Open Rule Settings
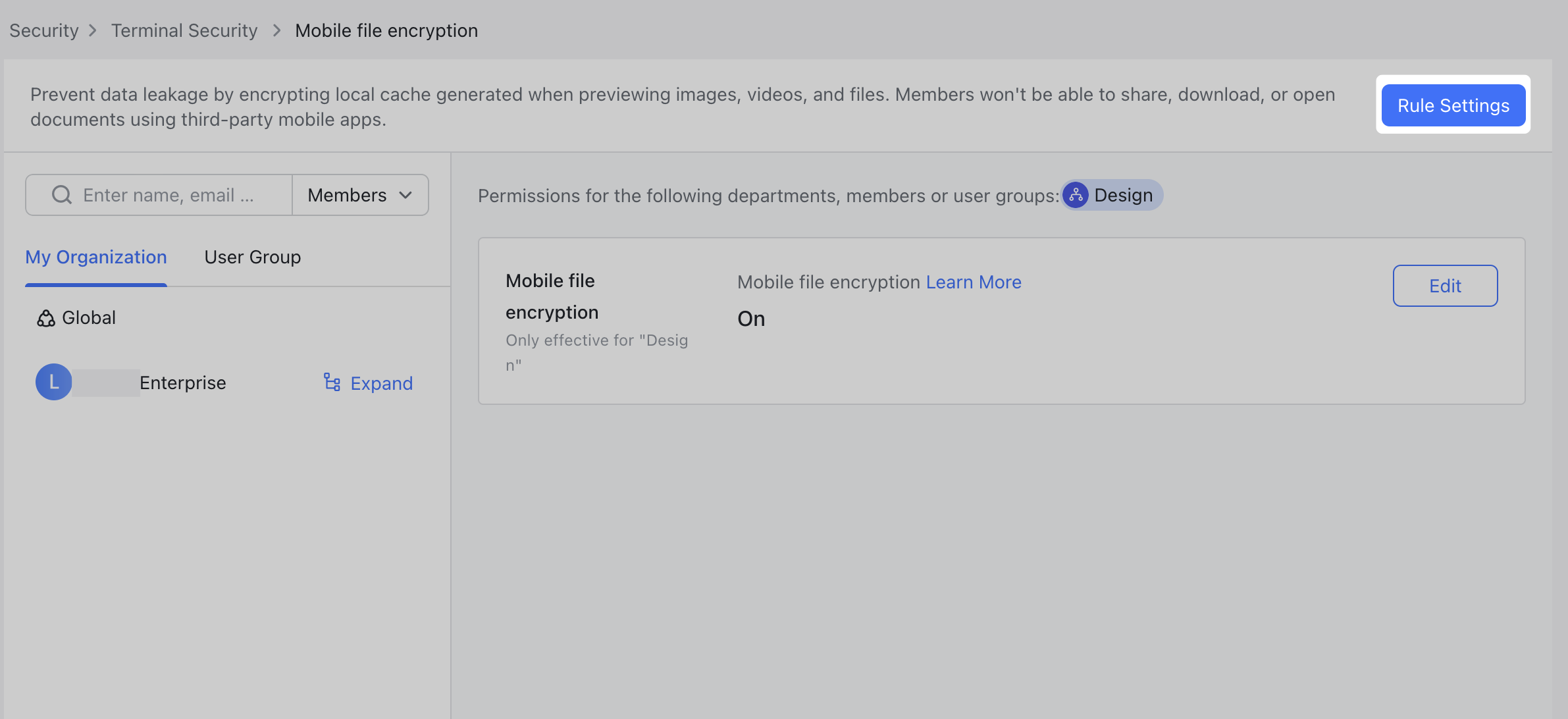This screenshot has height=719, width=1568. [x=1453, y=105]
